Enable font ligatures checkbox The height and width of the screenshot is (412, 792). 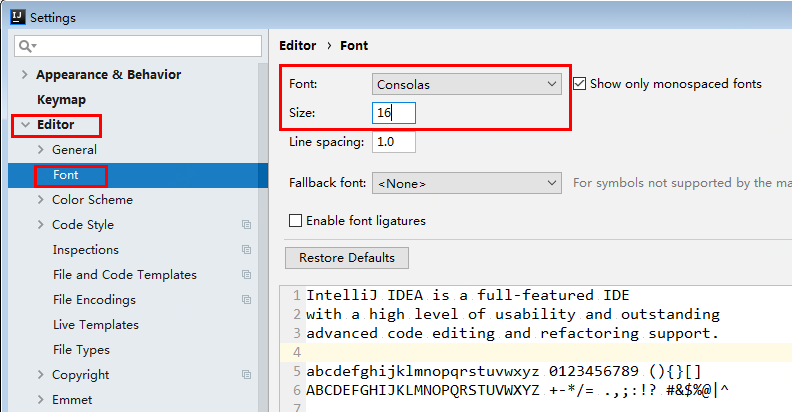pyautogui.click(x=295, y=221)
